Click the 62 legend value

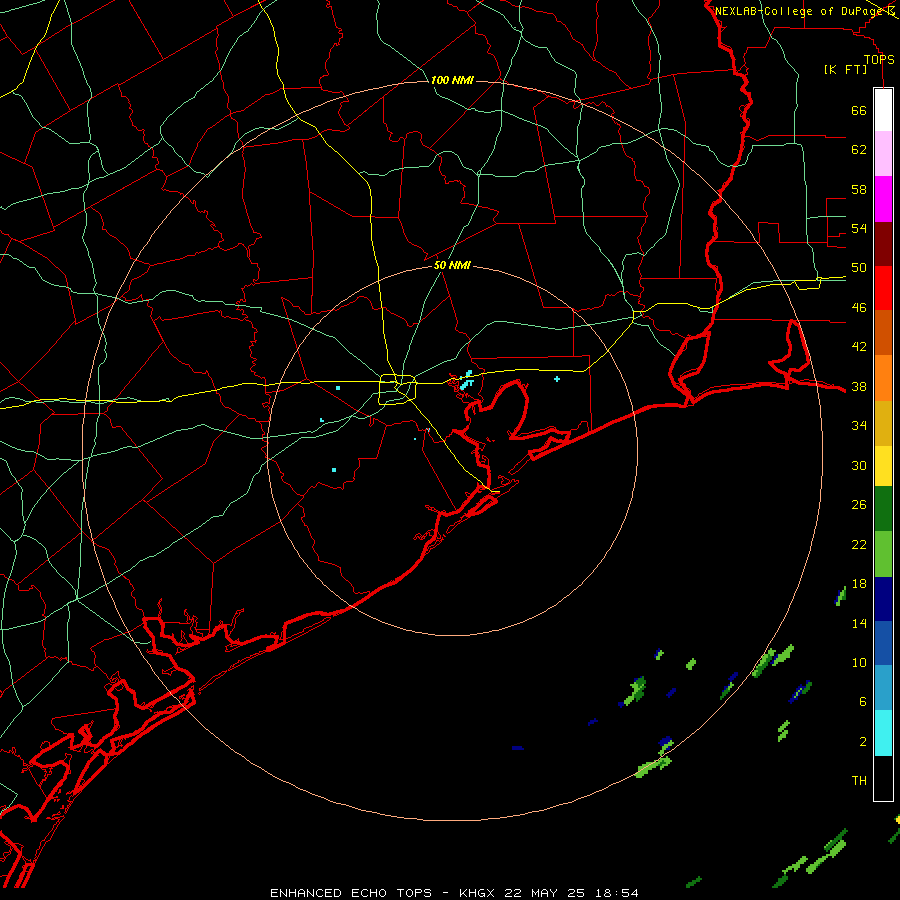coord(859,150)
